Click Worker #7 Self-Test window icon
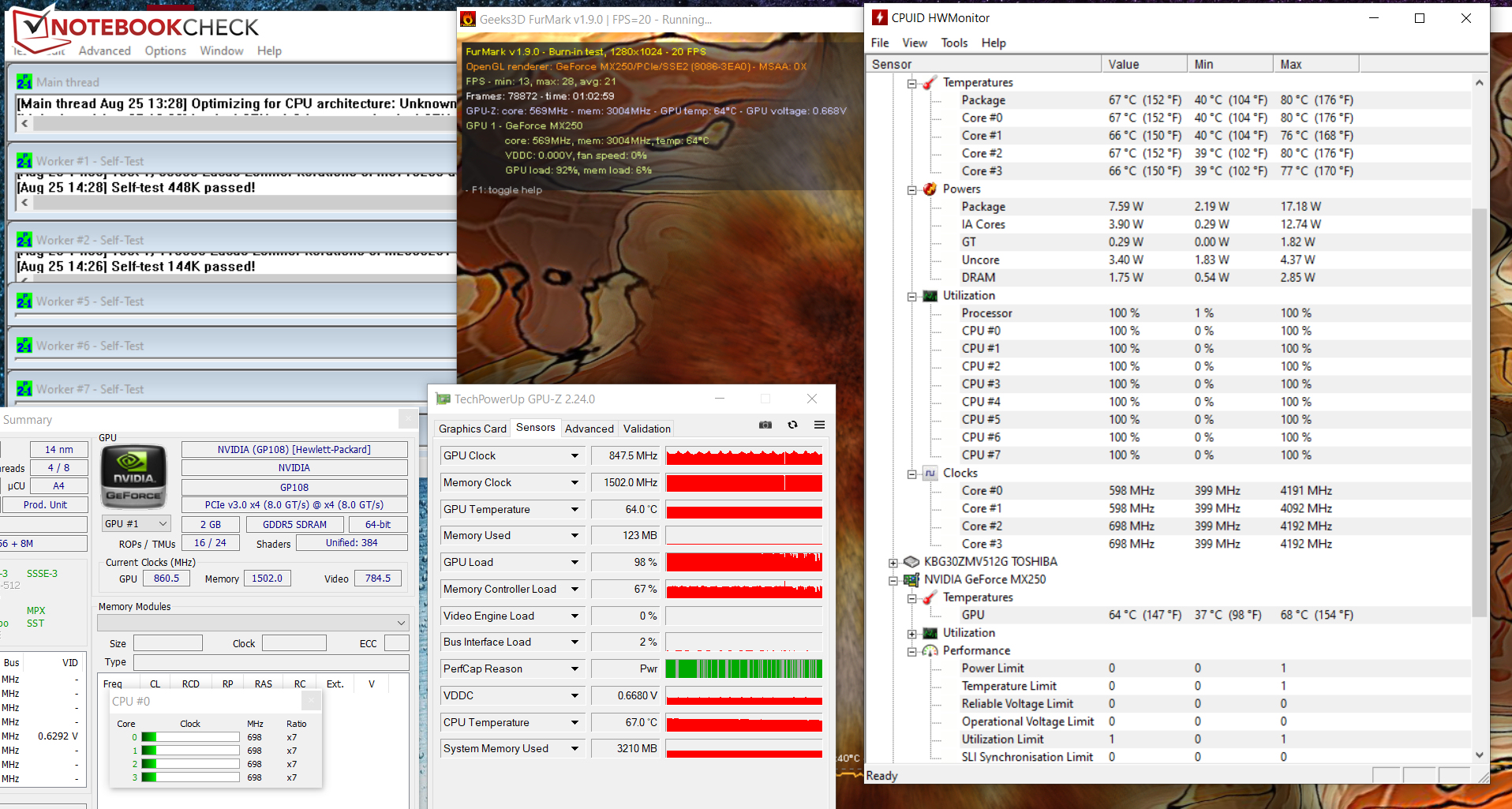Image resolution: width=1512 pixels, height=809 pixels. click(24, 389)
